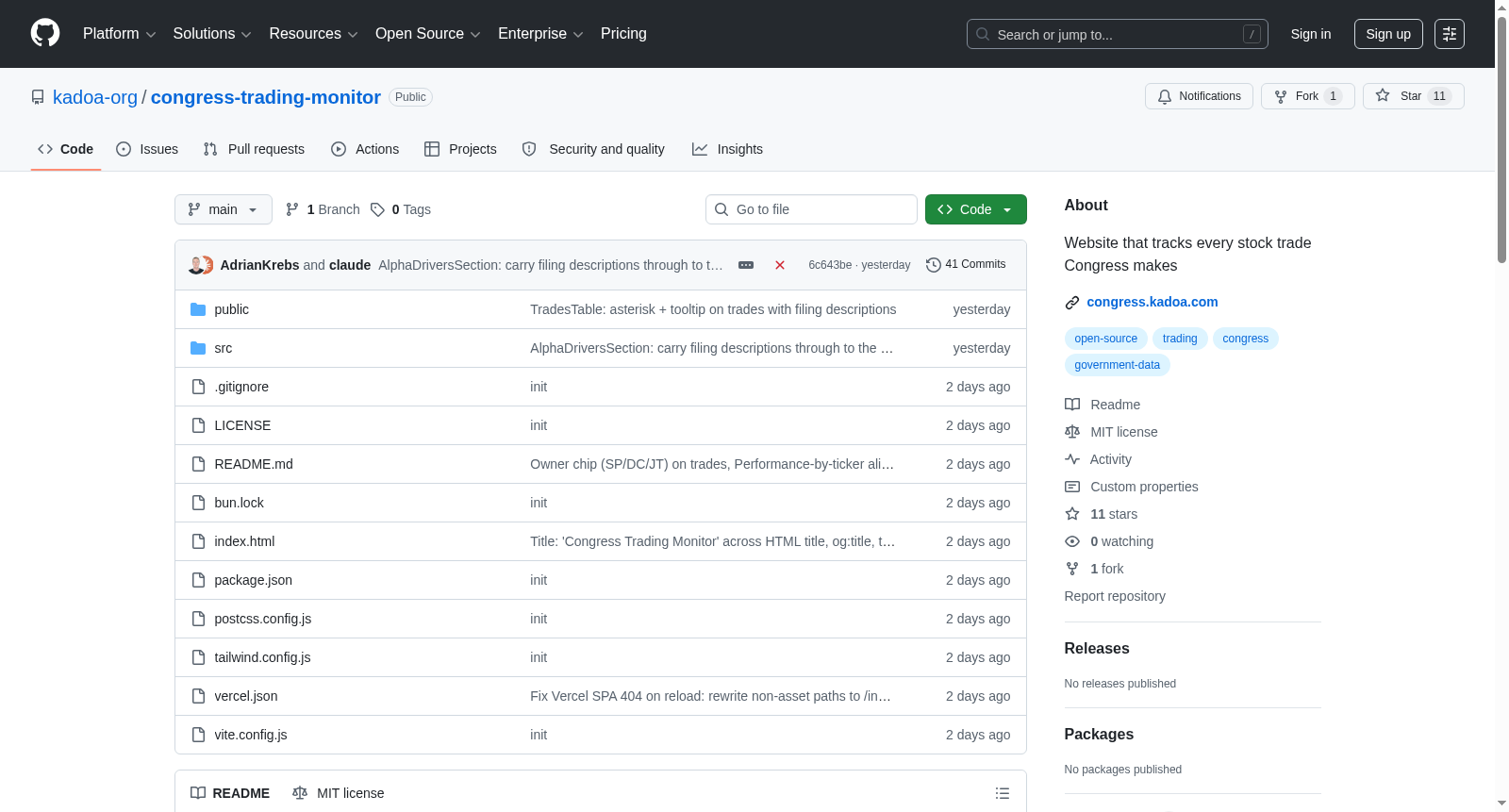Switch to the Insights tab
The width and height of the screenshot is (1509, 812).
click(727, 149)
